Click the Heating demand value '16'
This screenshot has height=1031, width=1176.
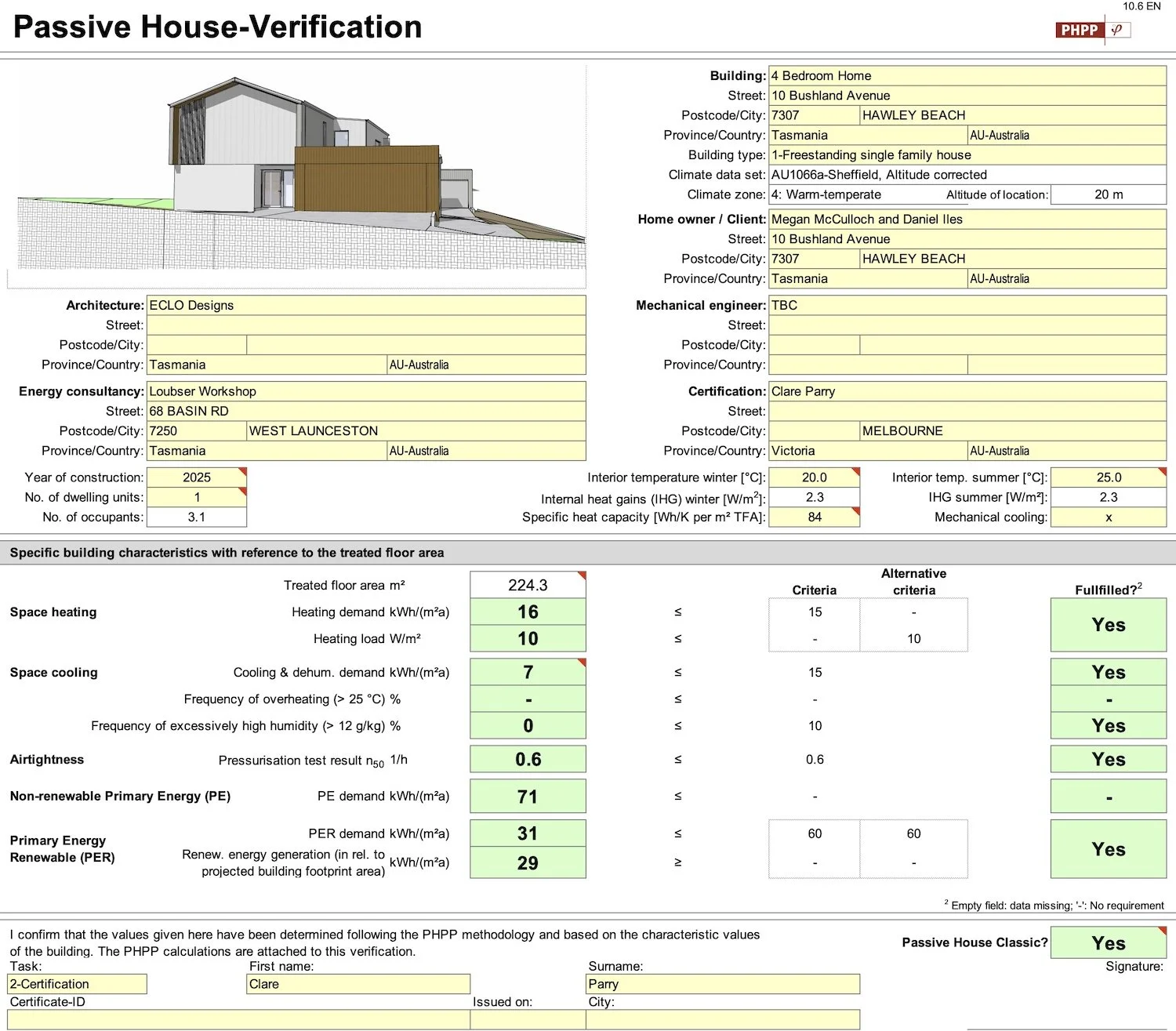[528, 612]
